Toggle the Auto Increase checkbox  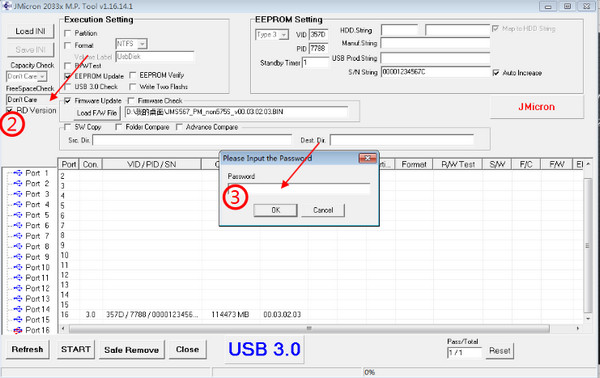click(x=496, y=73)
